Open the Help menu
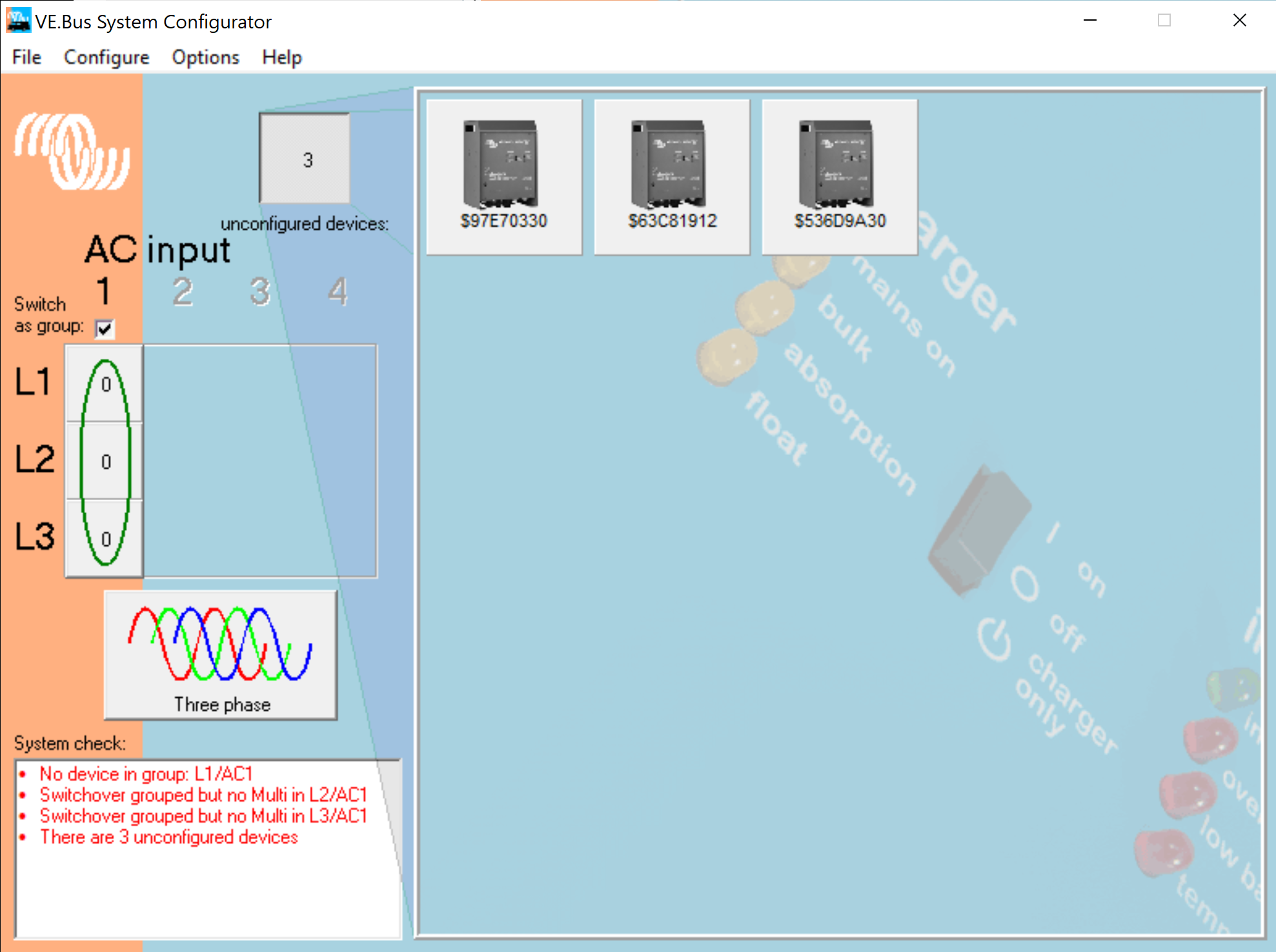This screenshot has height=952, width=1276. [281, 57]
